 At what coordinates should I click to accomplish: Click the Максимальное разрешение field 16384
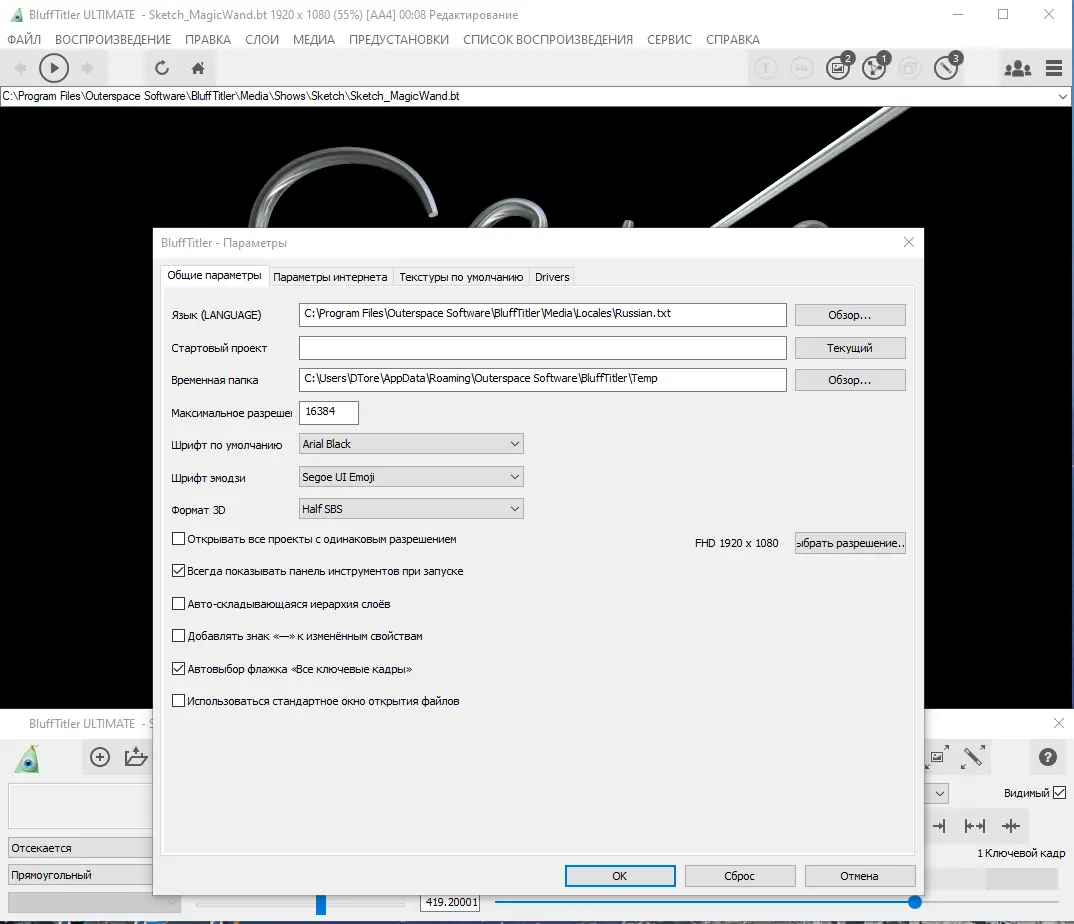pos(329,412)
